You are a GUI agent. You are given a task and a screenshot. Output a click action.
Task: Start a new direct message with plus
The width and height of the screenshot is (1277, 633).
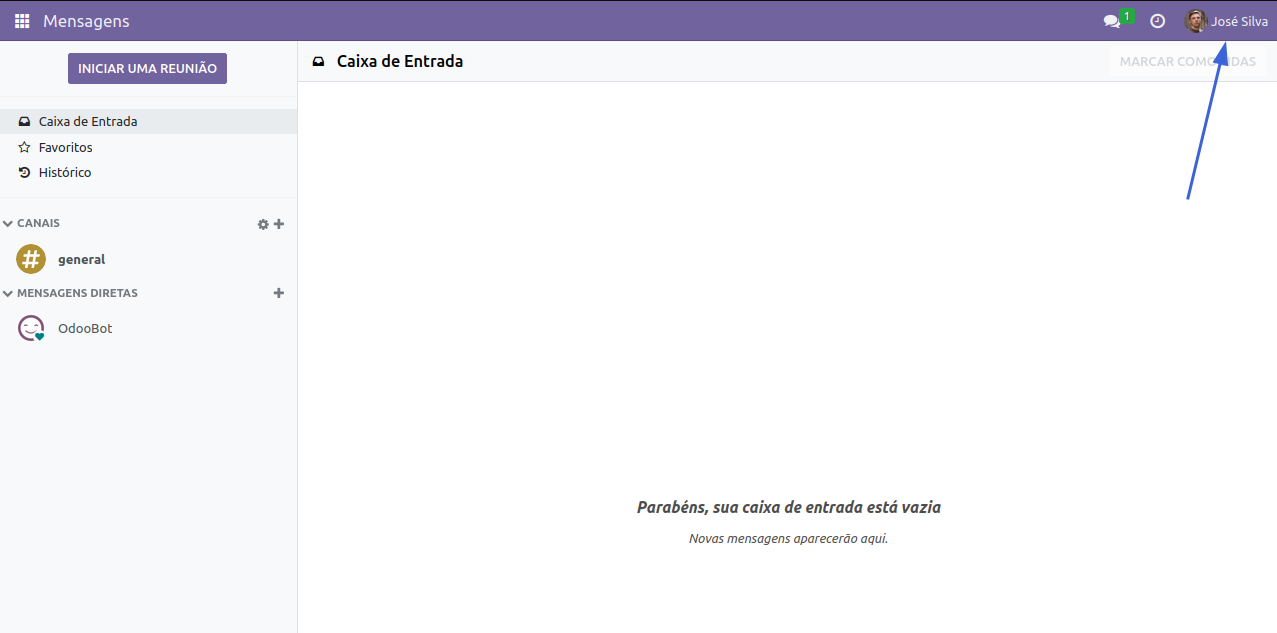pyautogui.click(x=279, y=293)
